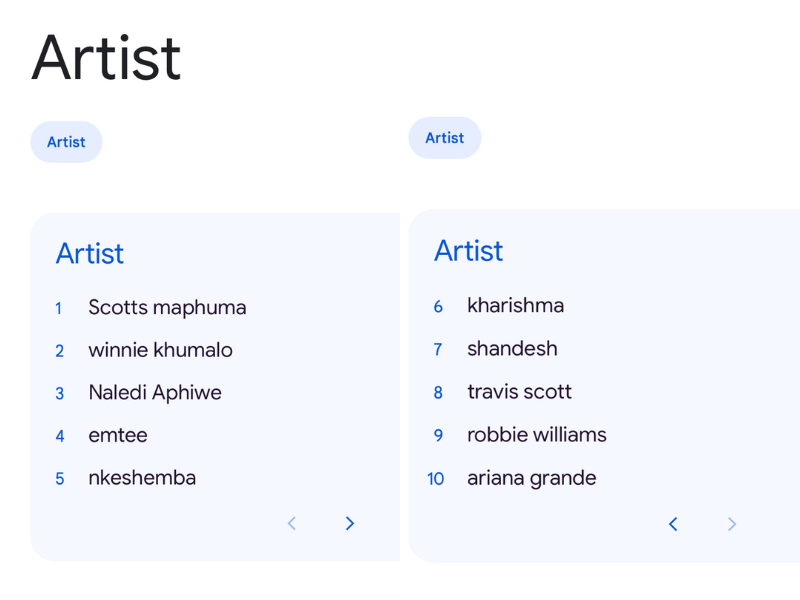Click the Artist page title
The height and width of the screenshot is (600, 800).
(x=105, y=57)
